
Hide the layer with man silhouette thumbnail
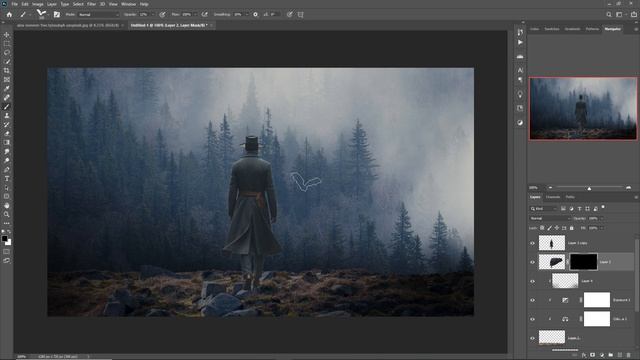[532, 243]
